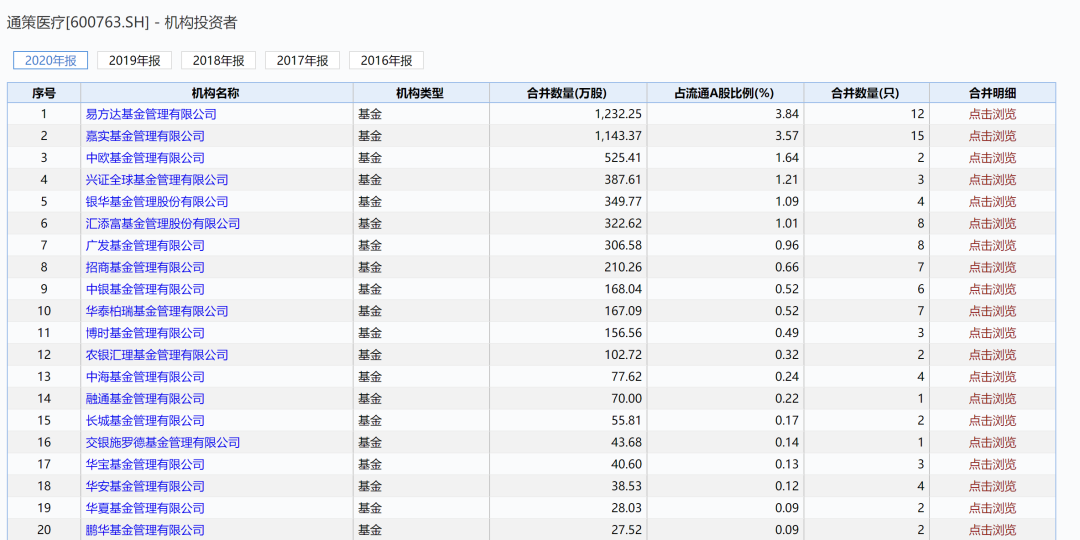Open 博时基金管理有限公司 link
This screenshot has height=540, width=1080.
pos(145,333)
